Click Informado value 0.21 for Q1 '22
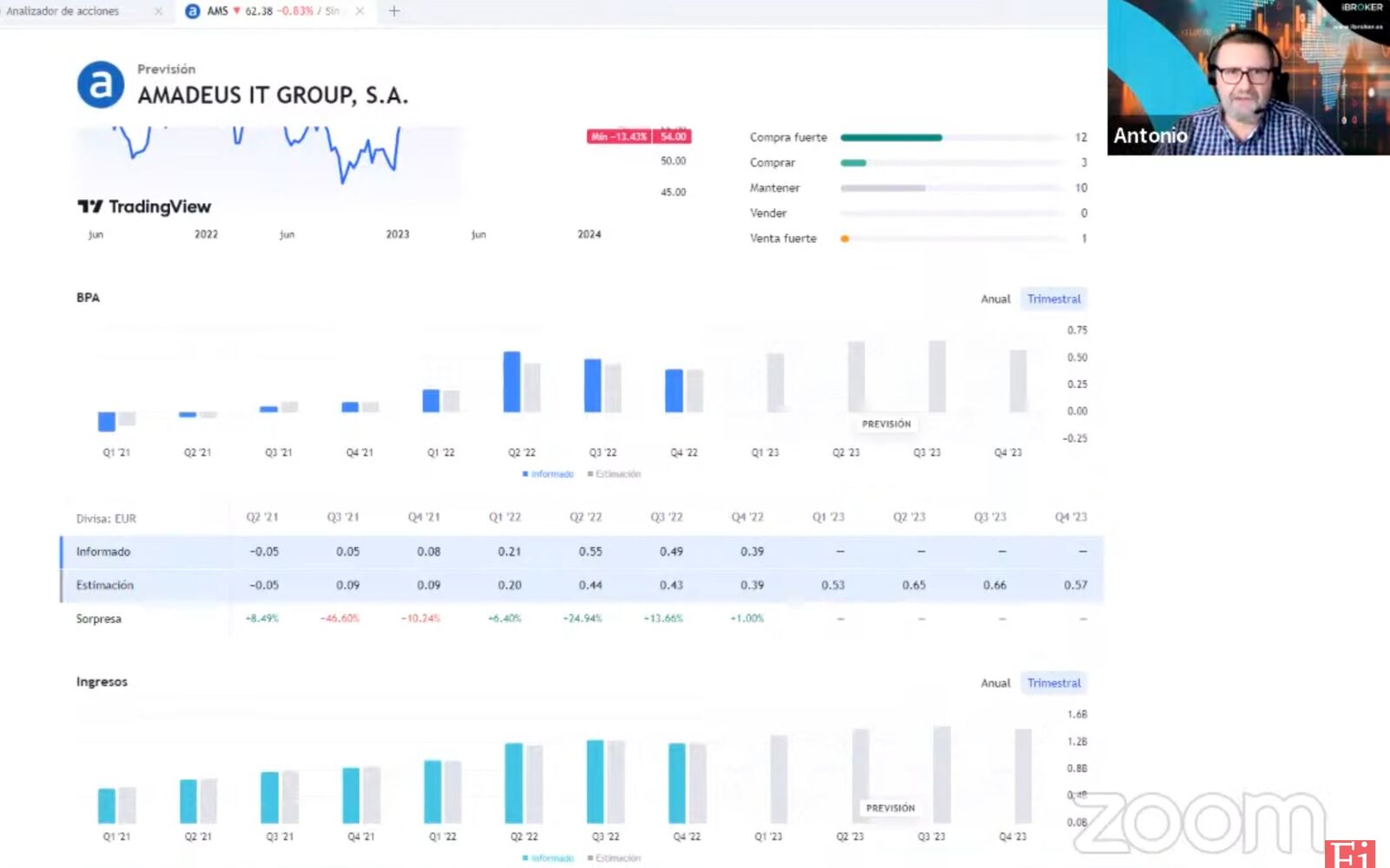This screenshot has height=868, width=1390. [x=510, y=551]
